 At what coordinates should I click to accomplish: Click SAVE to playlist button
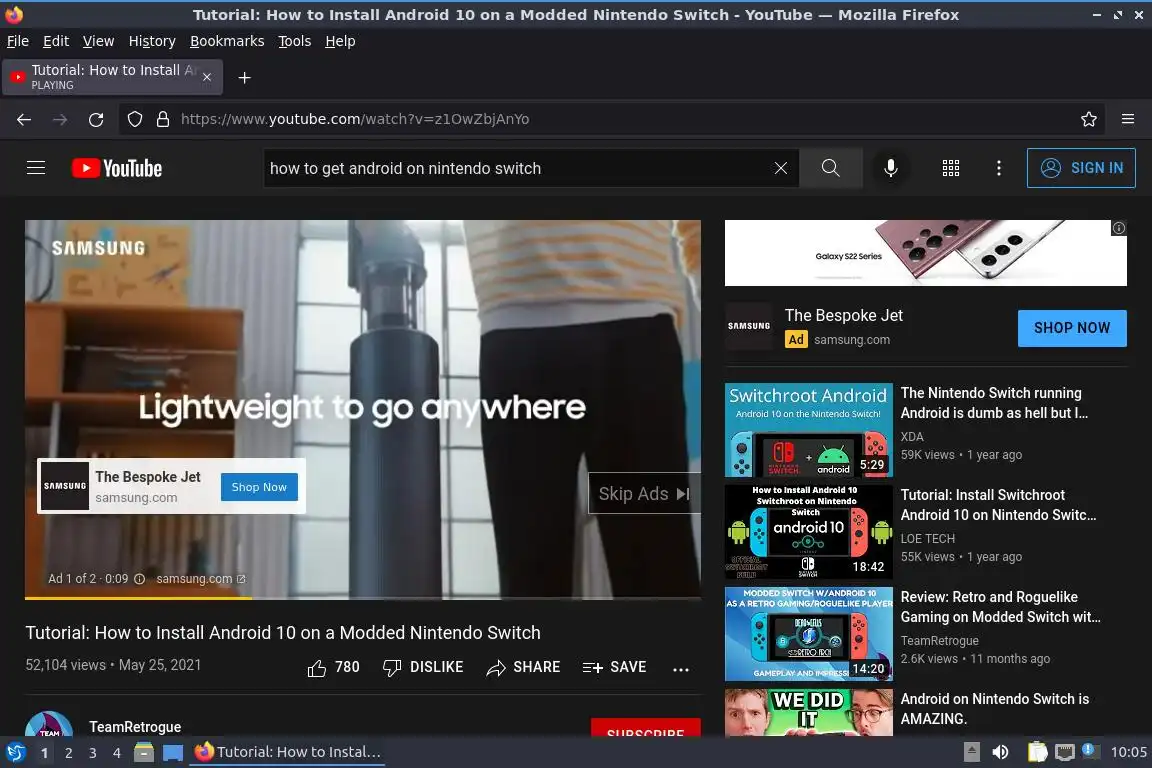[614, 667]
